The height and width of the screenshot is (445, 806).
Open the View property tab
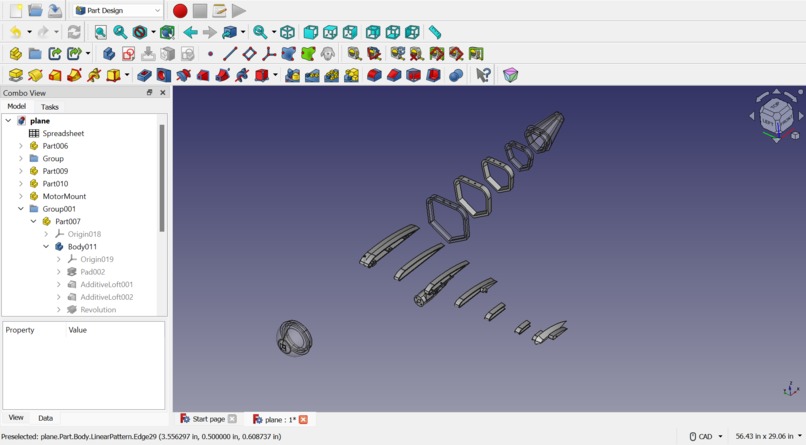tap(16, 417)
